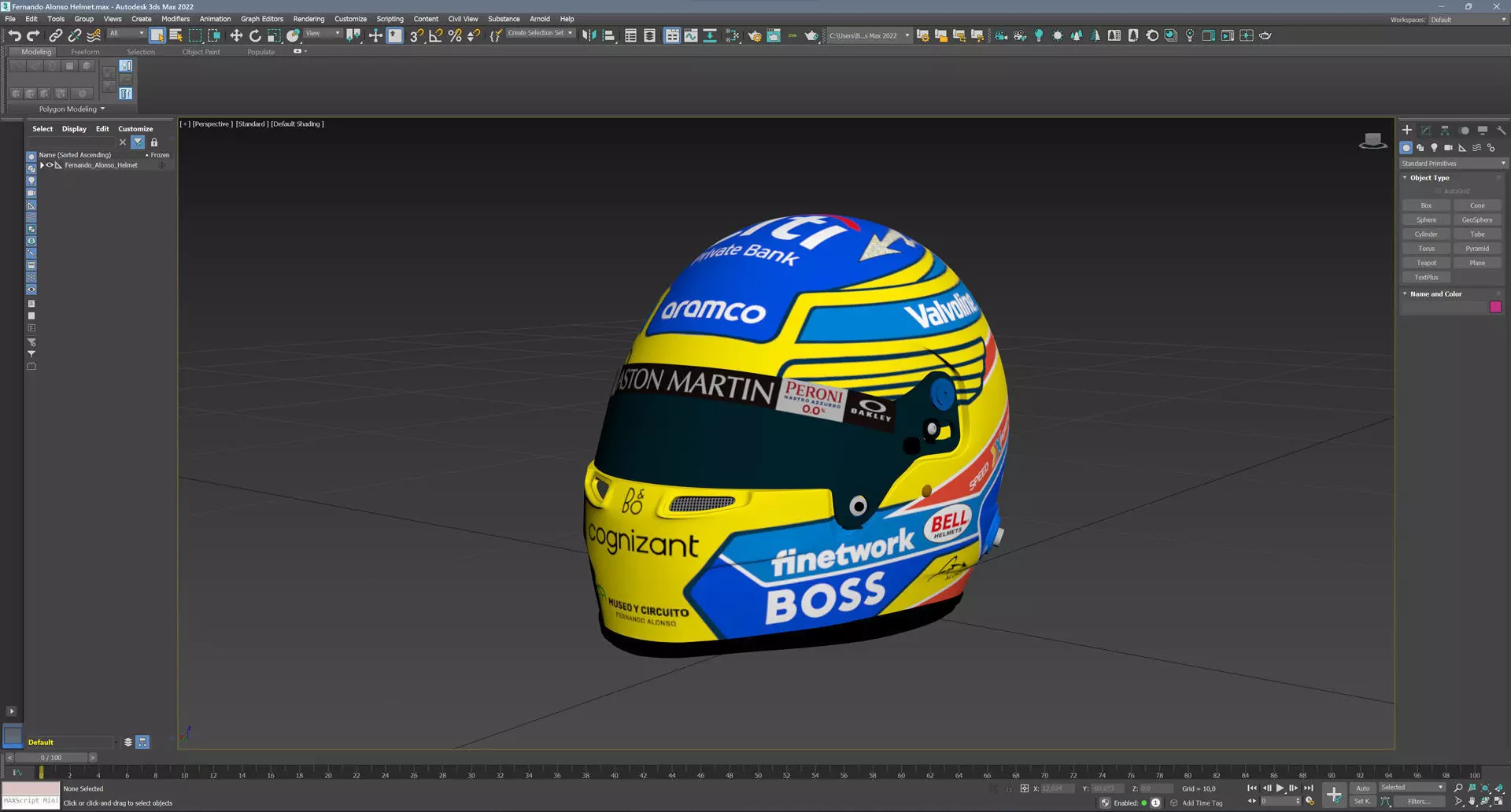1511x812 pixels.
Task: Open reference coordinate View dropdown
Action: tap(323, 34)
